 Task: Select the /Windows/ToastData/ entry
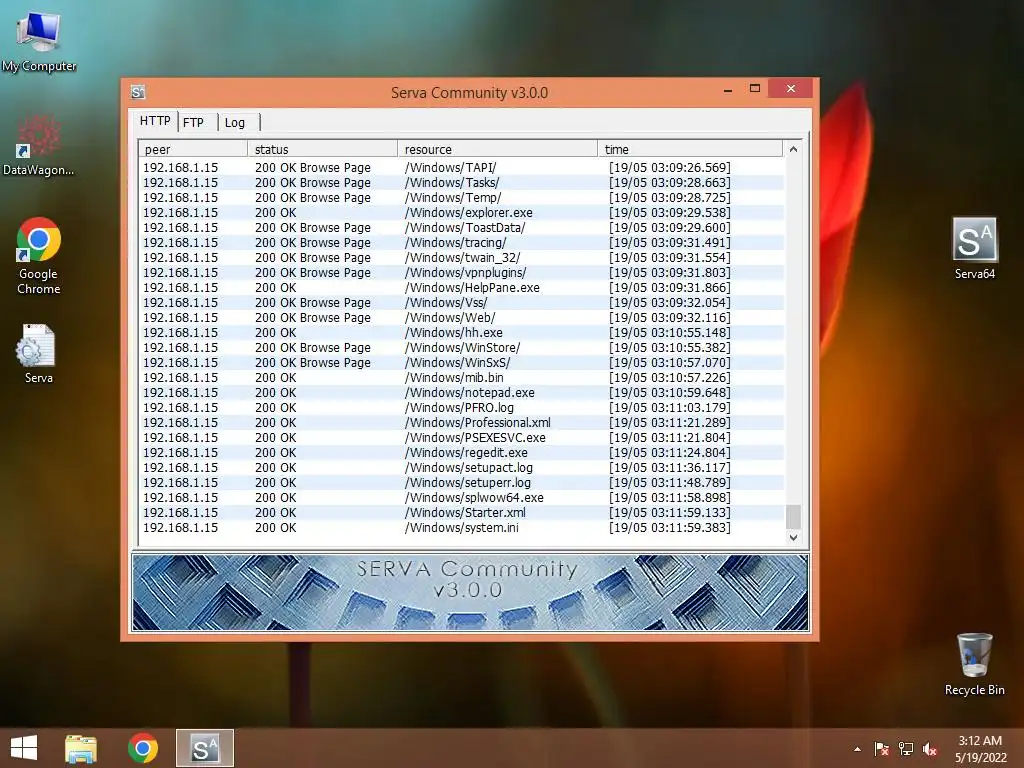pos(462,228)
